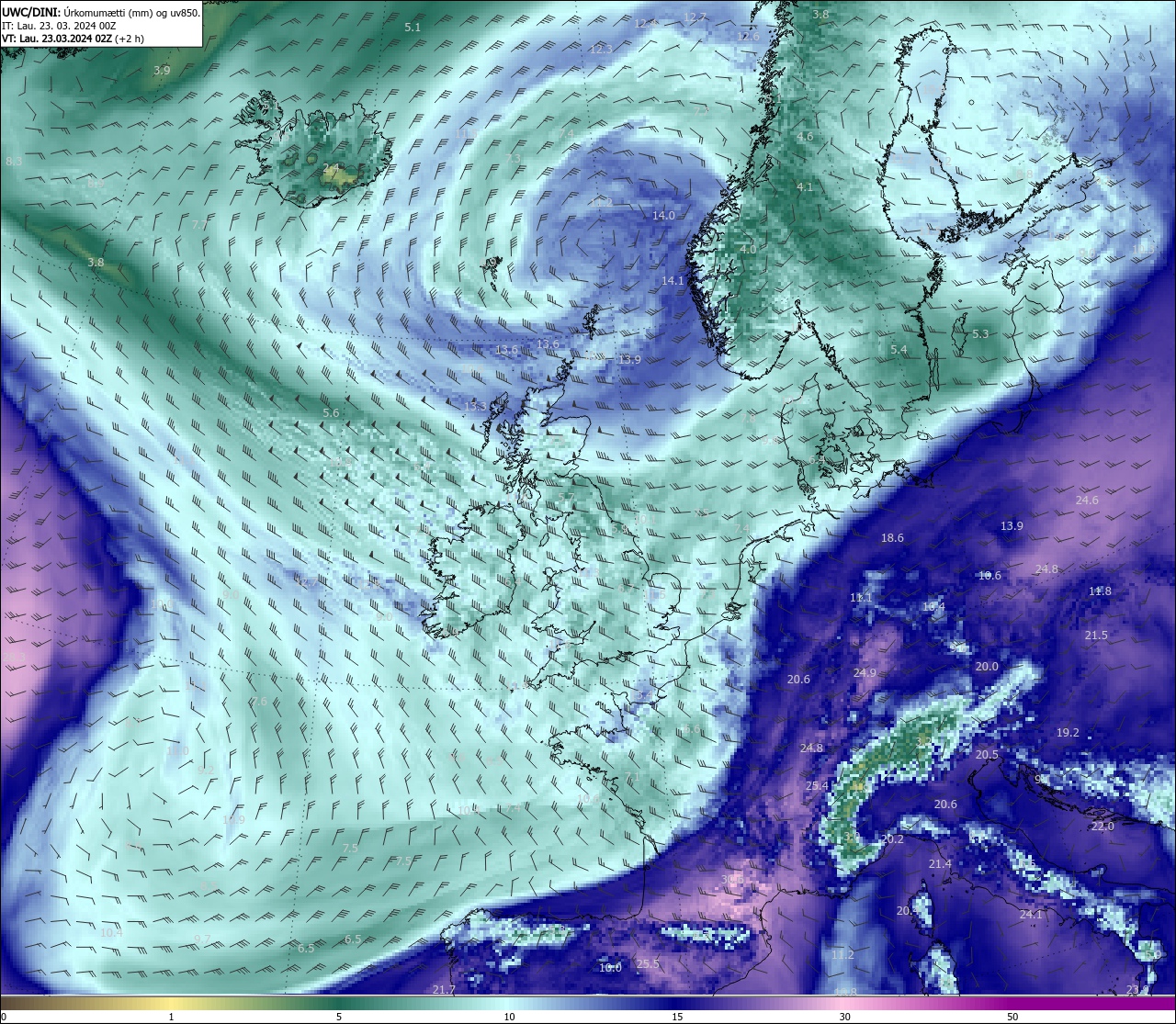This screenshot has width=1176, height=1024.
Task: Click the 21.7 value label
Action: coord(444,989)
